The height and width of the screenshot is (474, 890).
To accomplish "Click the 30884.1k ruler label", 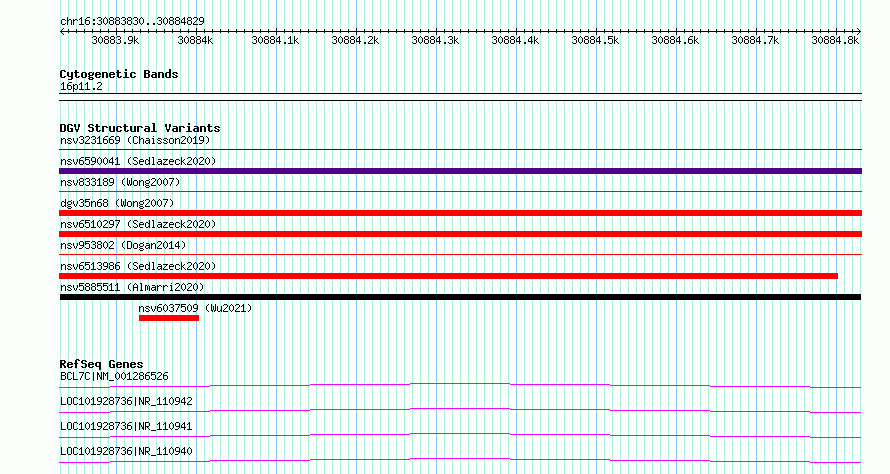I will (275, 40).
